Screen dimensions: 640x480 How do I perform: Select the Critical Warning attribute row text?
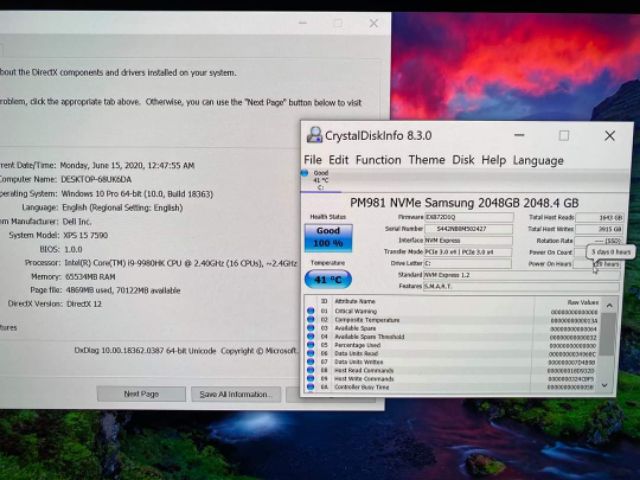click(x=356, y=311)
